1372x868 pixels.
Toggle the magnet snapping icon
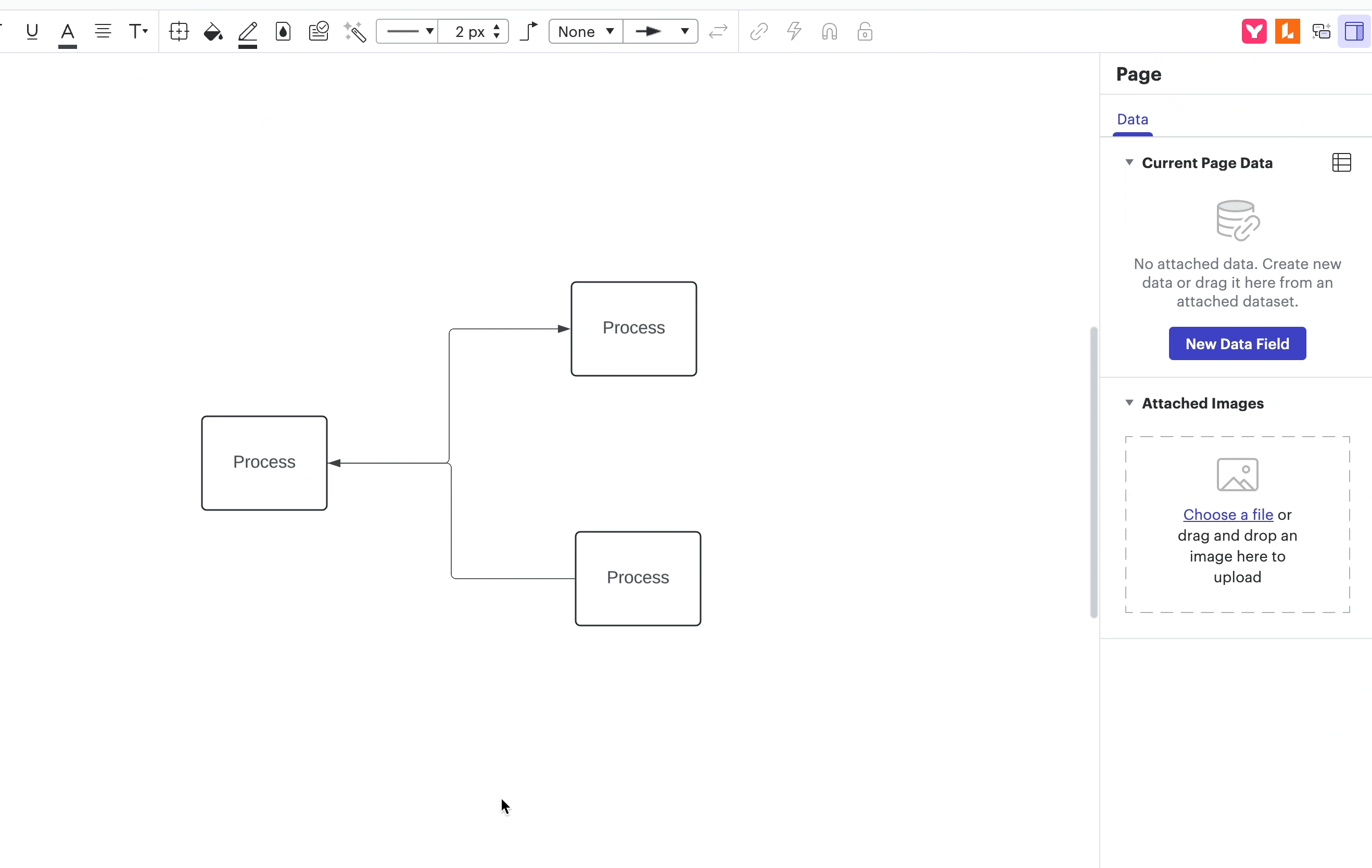(x=829, y=32)
